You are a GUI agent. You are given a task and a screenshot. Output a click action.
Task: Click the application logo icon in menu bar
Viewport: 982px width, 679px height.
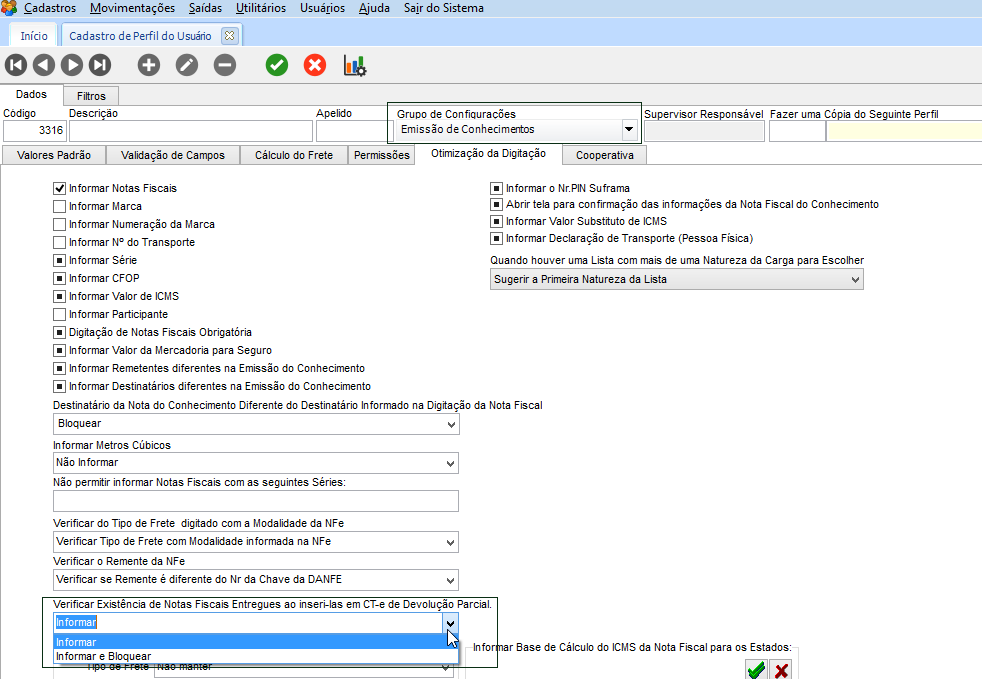point(9,8)
